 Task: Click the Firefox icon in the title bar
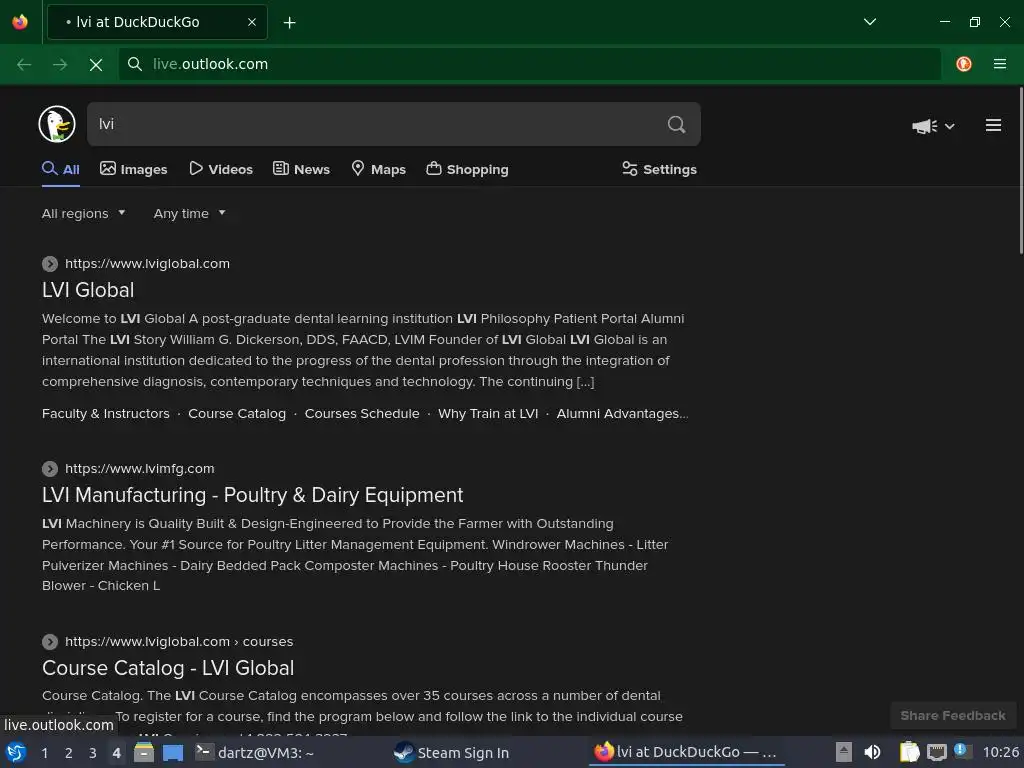point(20,22)
